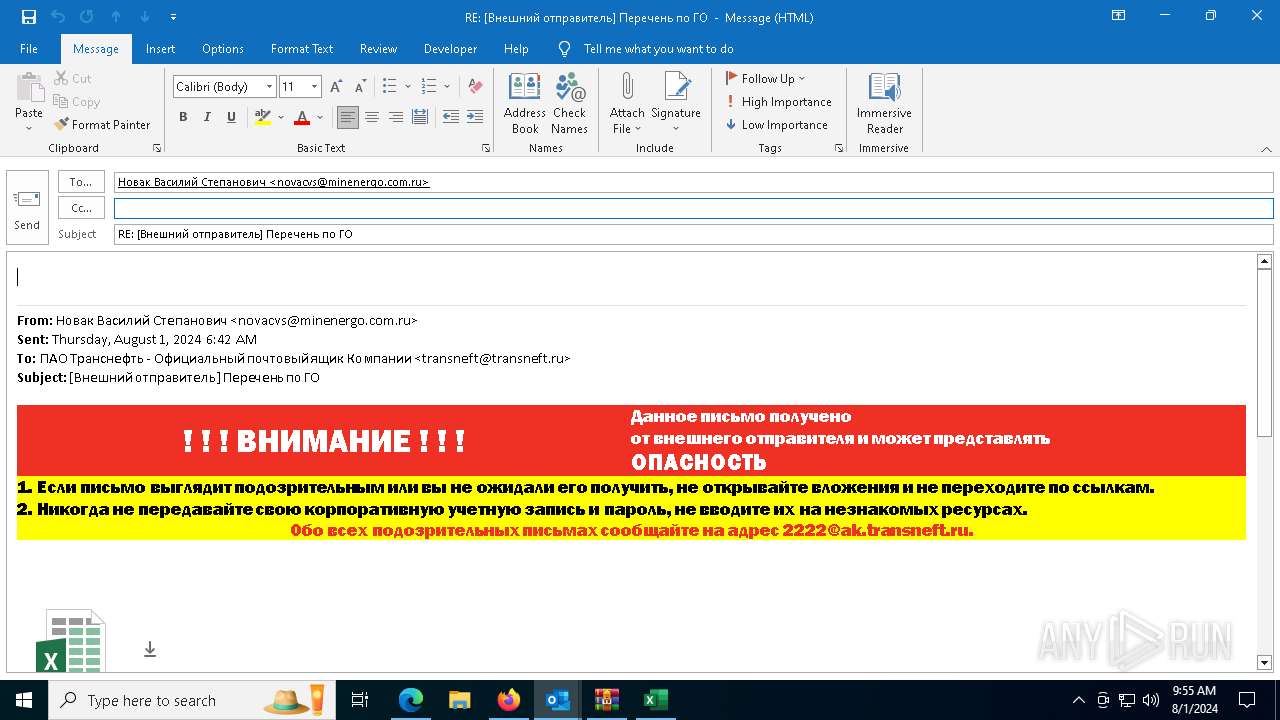Switch to Review tab

tap(379, 49)
